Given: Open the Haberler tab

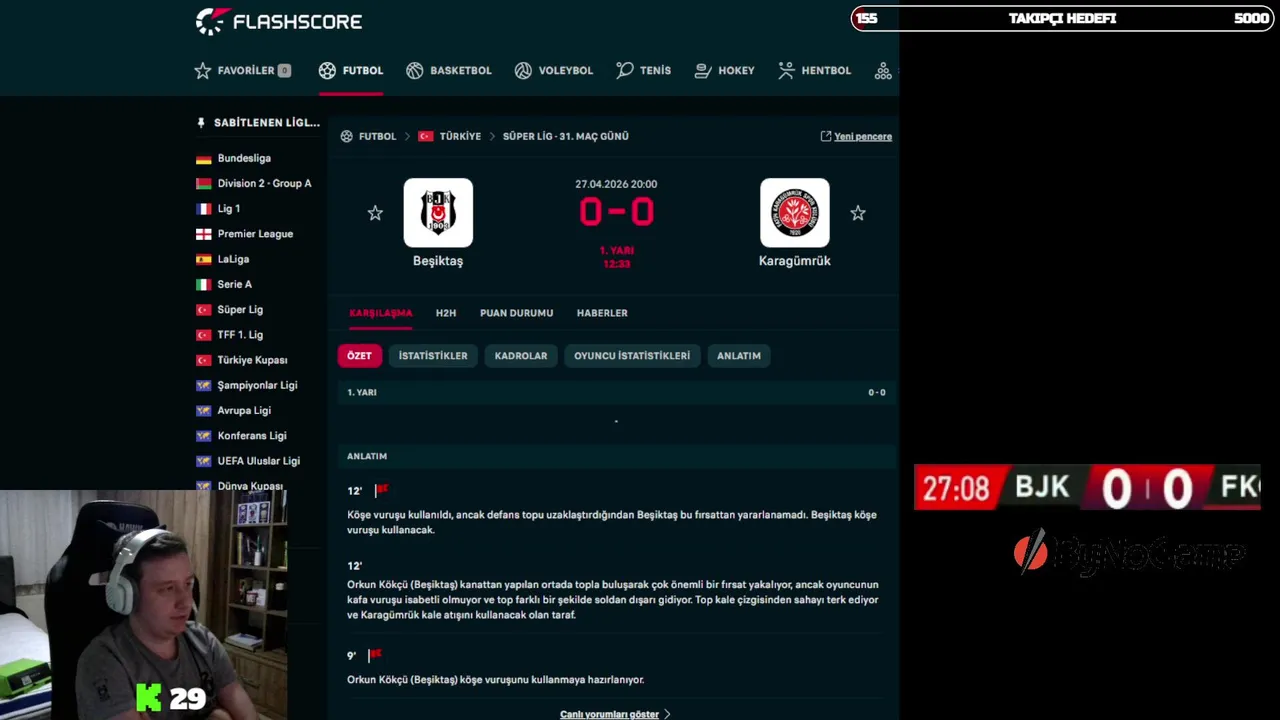Looking at the screenshot, I should tap(602, 313).
